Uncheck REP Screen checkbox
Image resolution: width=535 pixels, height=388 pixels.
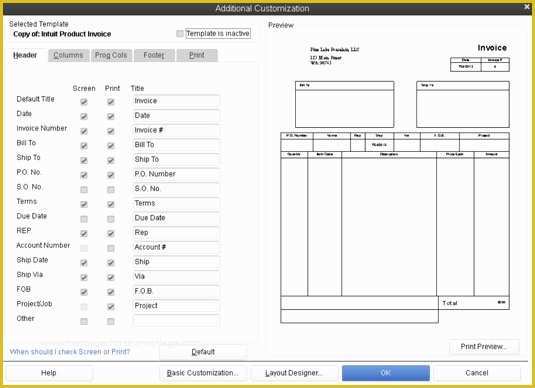(84, 233)
